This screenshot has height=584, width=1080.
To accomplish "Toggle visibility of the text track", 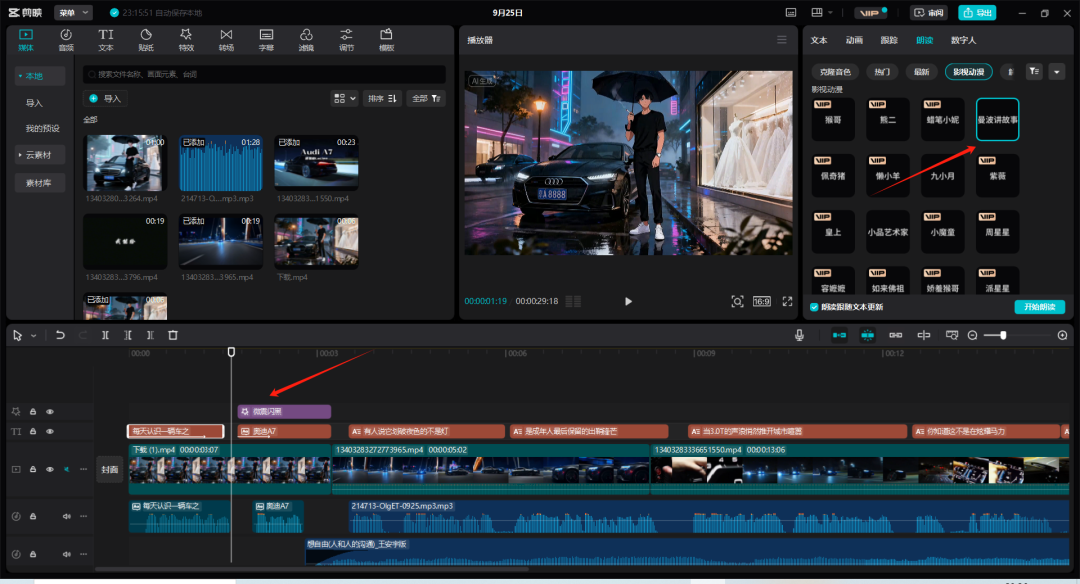I will (50, 431).
